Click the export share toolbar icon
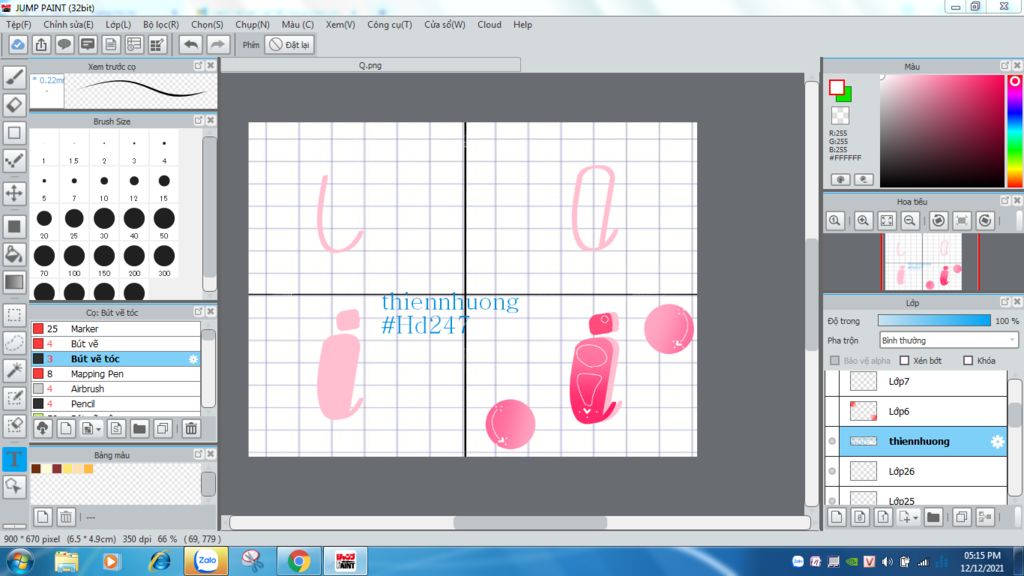Screen dimensions: 1024x576 point(41,44)
